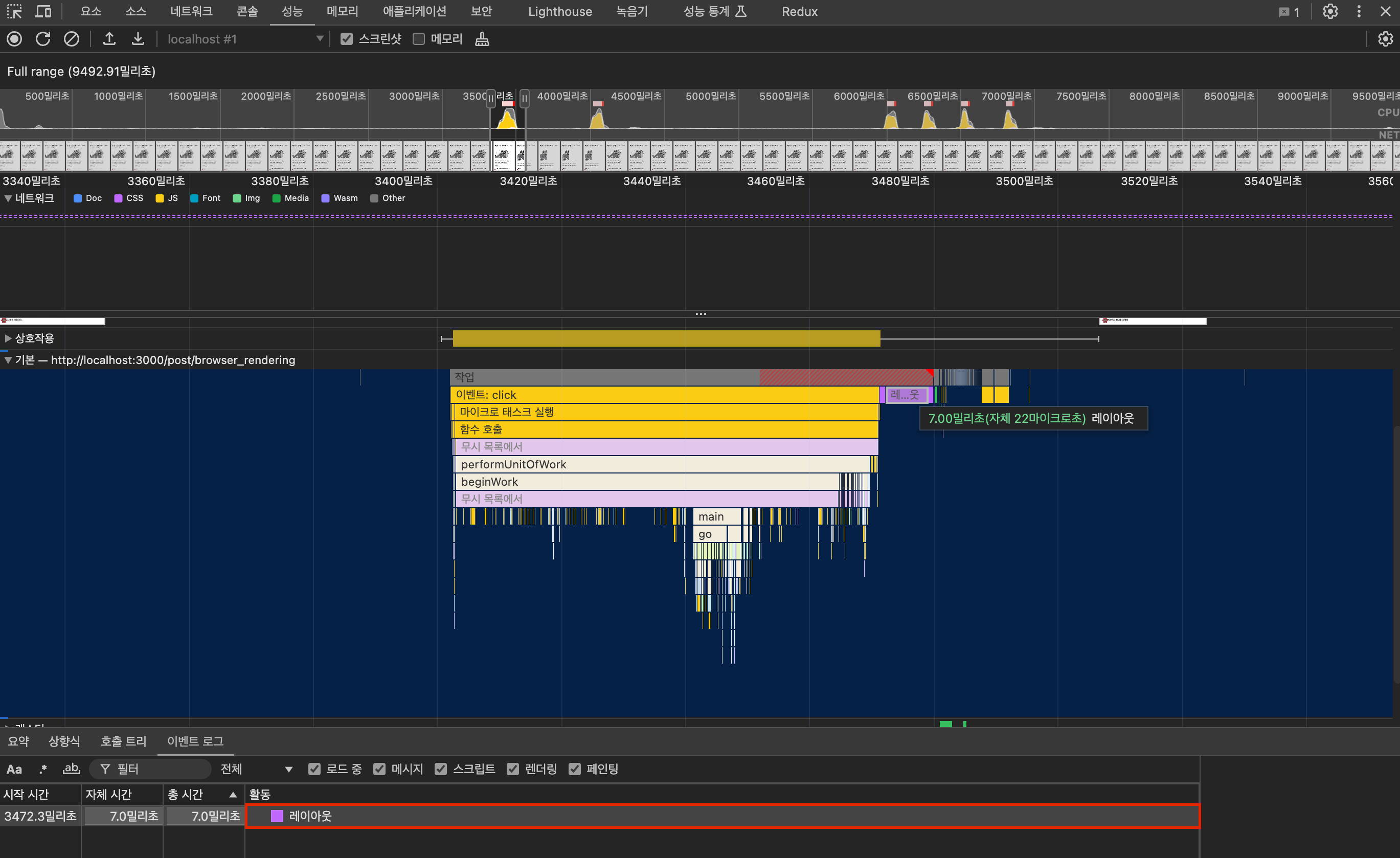This screenshot has width=1400, height=858.
Task: Uncheck the 렌더링 filter checkbox
Action: coord(513,769)
